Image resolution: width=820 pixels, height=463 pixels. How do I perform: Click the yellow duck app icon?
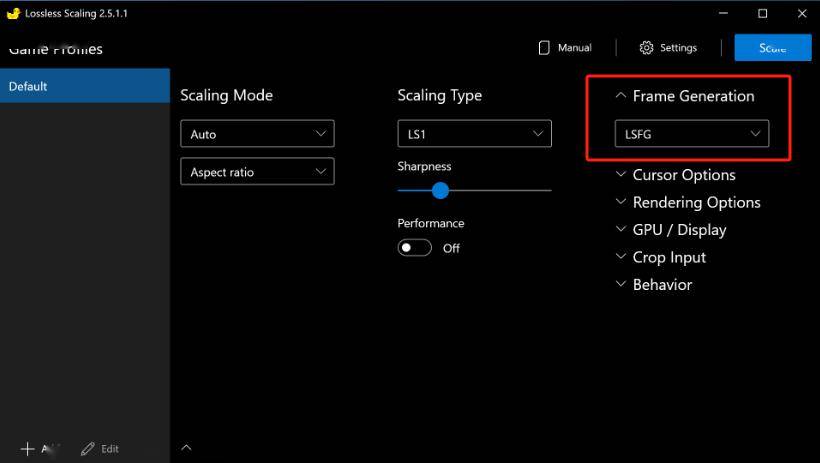(x=13, y=14)
